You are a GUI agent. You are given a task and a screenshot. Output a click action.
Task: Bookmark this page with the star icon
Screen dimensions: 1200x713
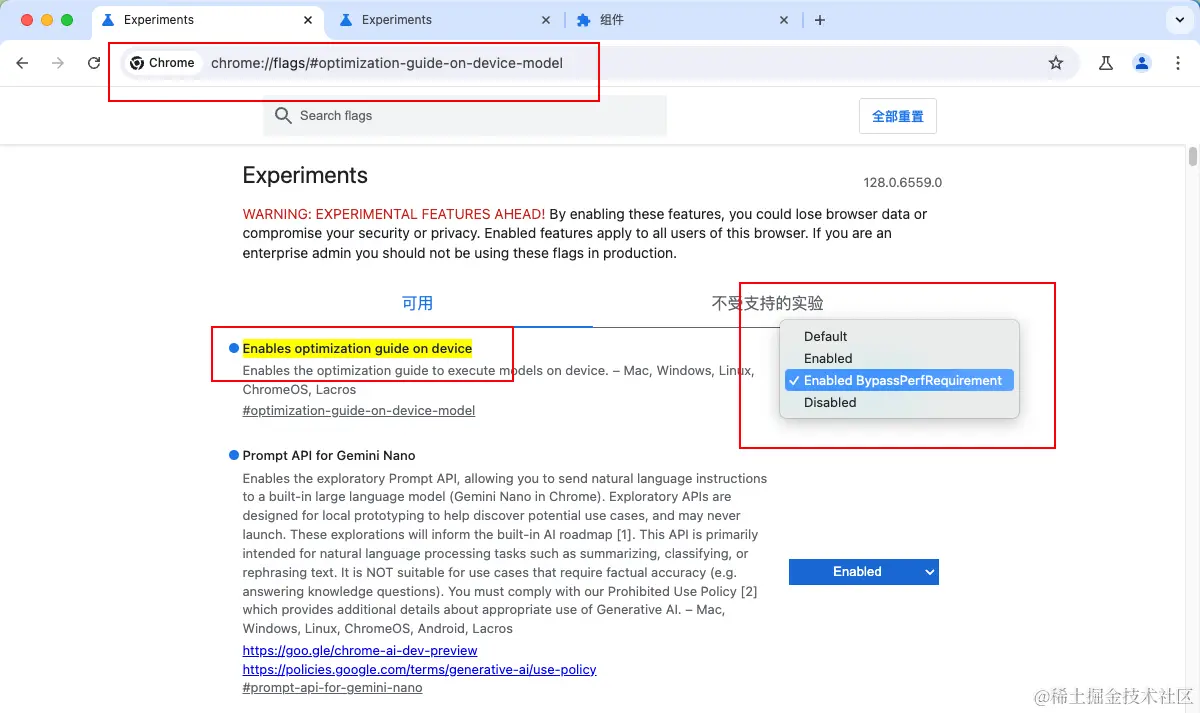[x=1056, y=63]
